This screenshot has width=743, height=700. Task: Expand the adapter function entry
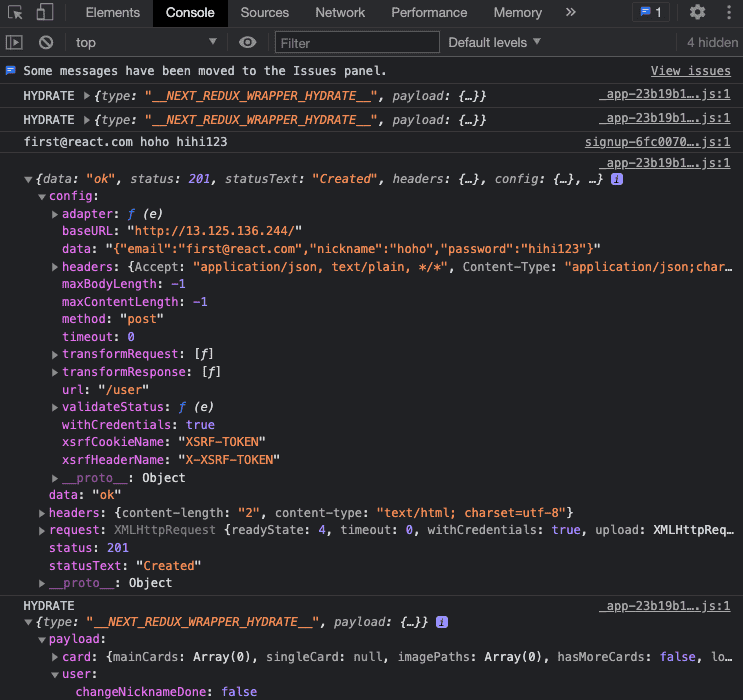[x=55, y=214]
